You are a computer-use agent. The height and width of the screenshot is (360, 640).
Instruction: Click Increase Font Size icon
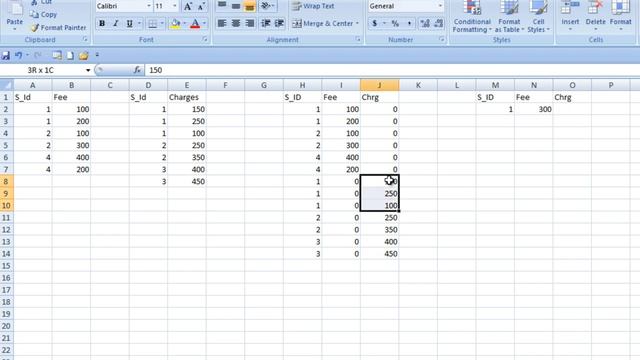187,6
